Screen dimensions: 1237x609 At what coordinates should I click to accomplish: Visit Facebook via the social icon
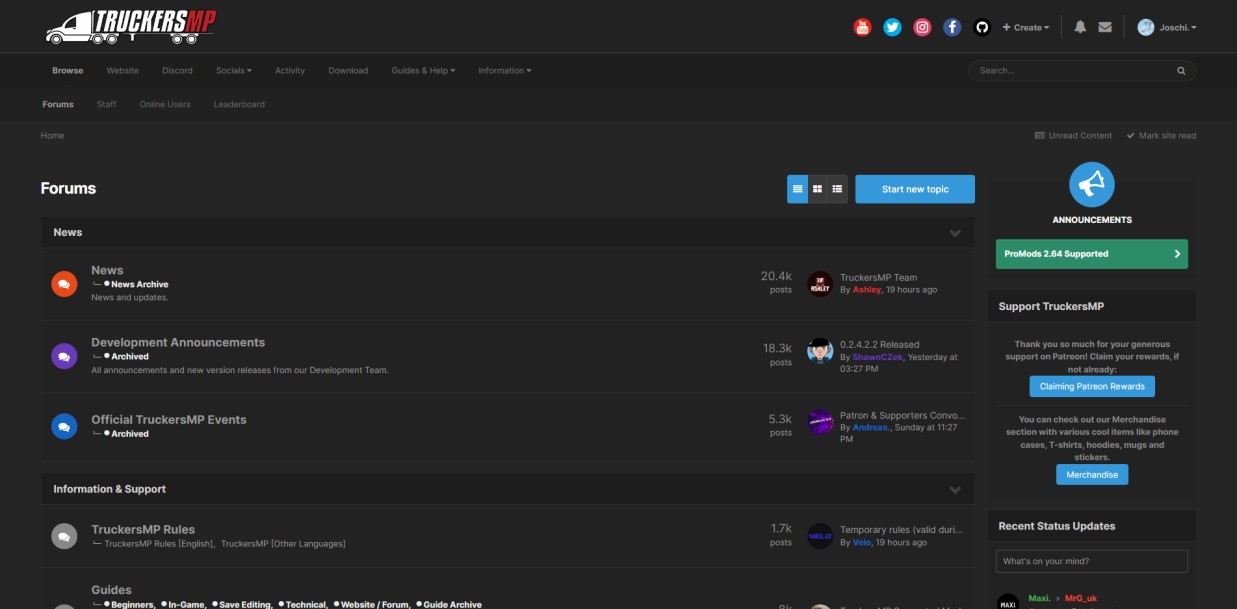[952, 27]
